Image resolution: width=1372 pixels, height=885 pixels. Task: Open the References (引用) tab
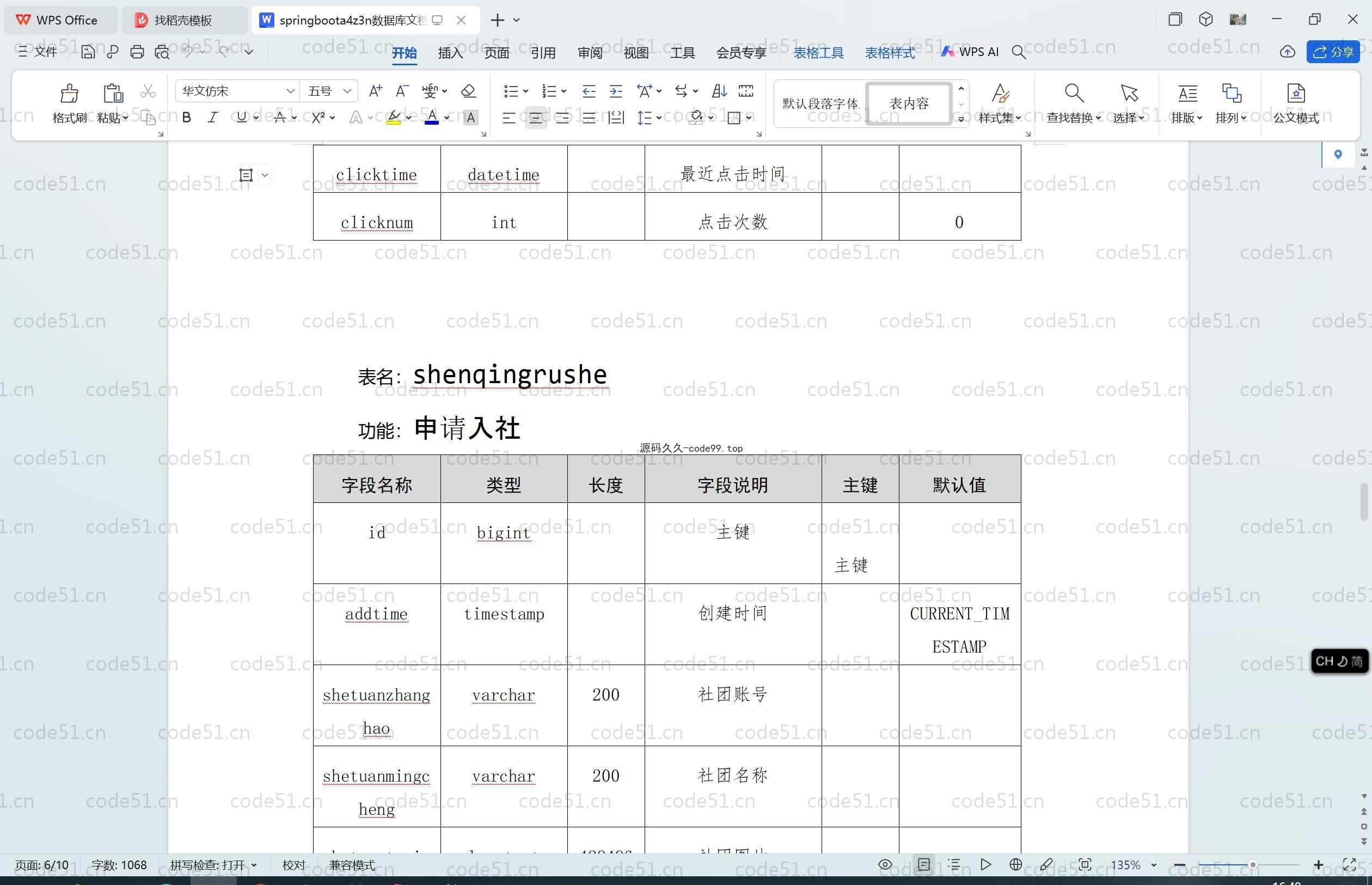click(543, 52)
